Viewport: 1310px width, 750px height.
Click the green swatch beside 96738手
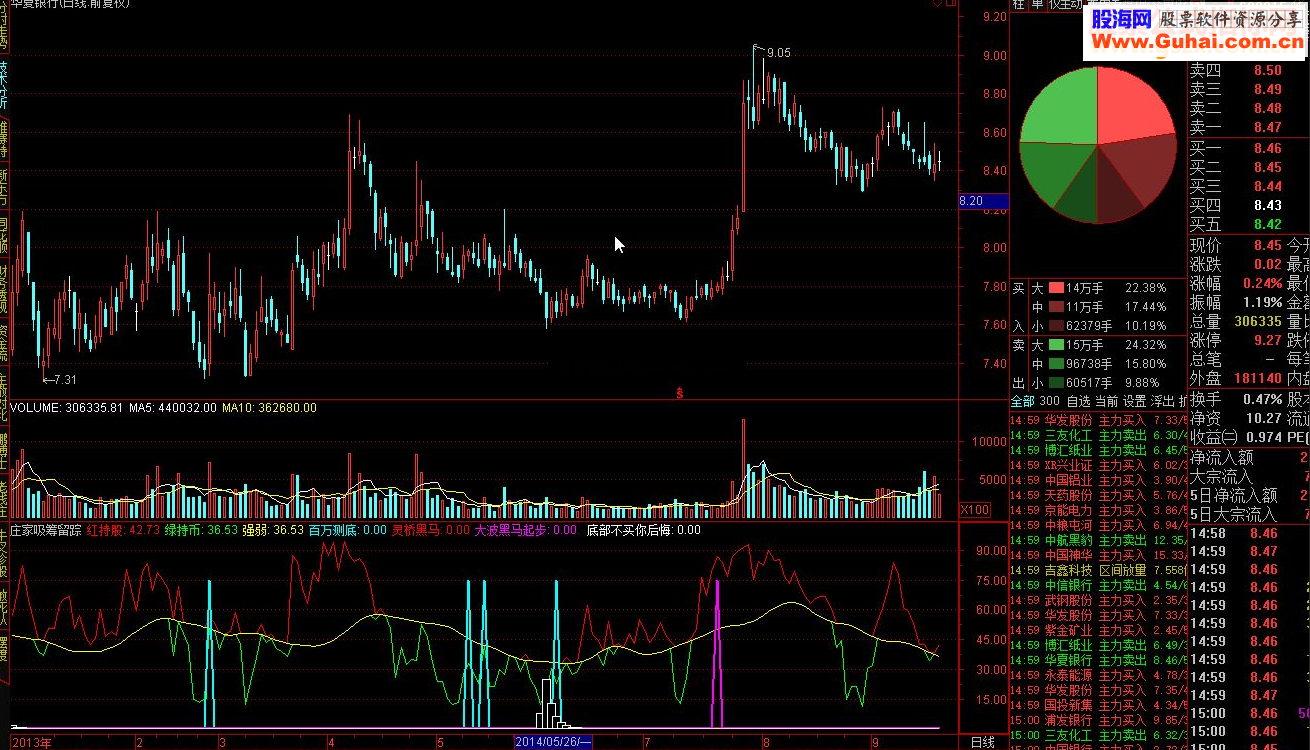point(1056,364)
